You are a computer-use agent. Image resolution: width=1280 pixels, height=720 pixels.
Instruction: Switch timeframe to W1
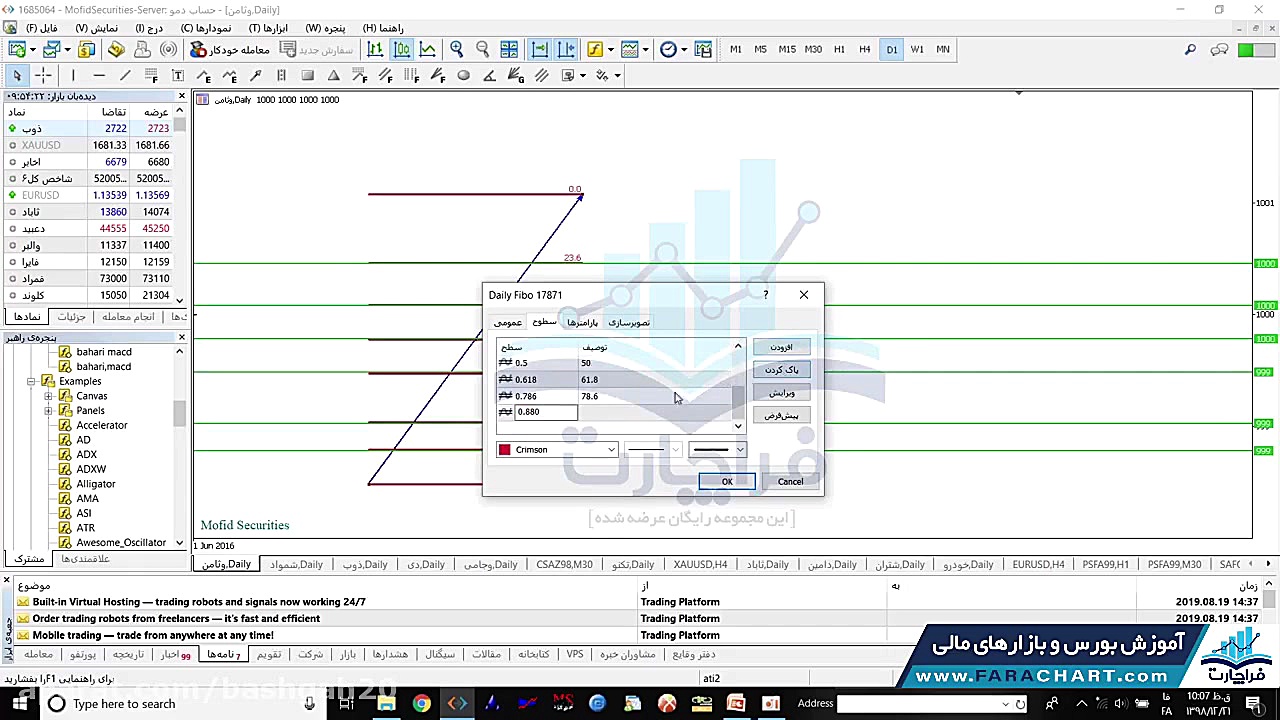(x=917, y=49)
